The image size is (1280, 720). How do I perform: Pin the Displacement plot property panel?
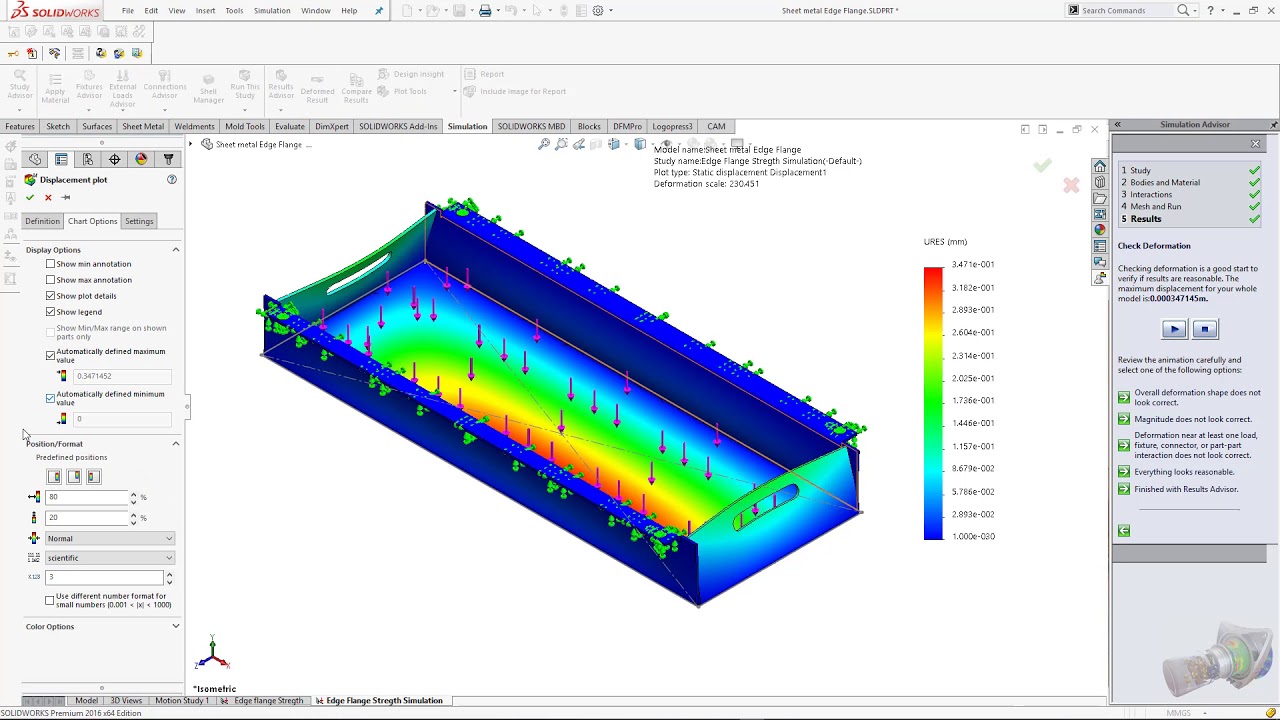pyautogui.click(x=66, y=197)
